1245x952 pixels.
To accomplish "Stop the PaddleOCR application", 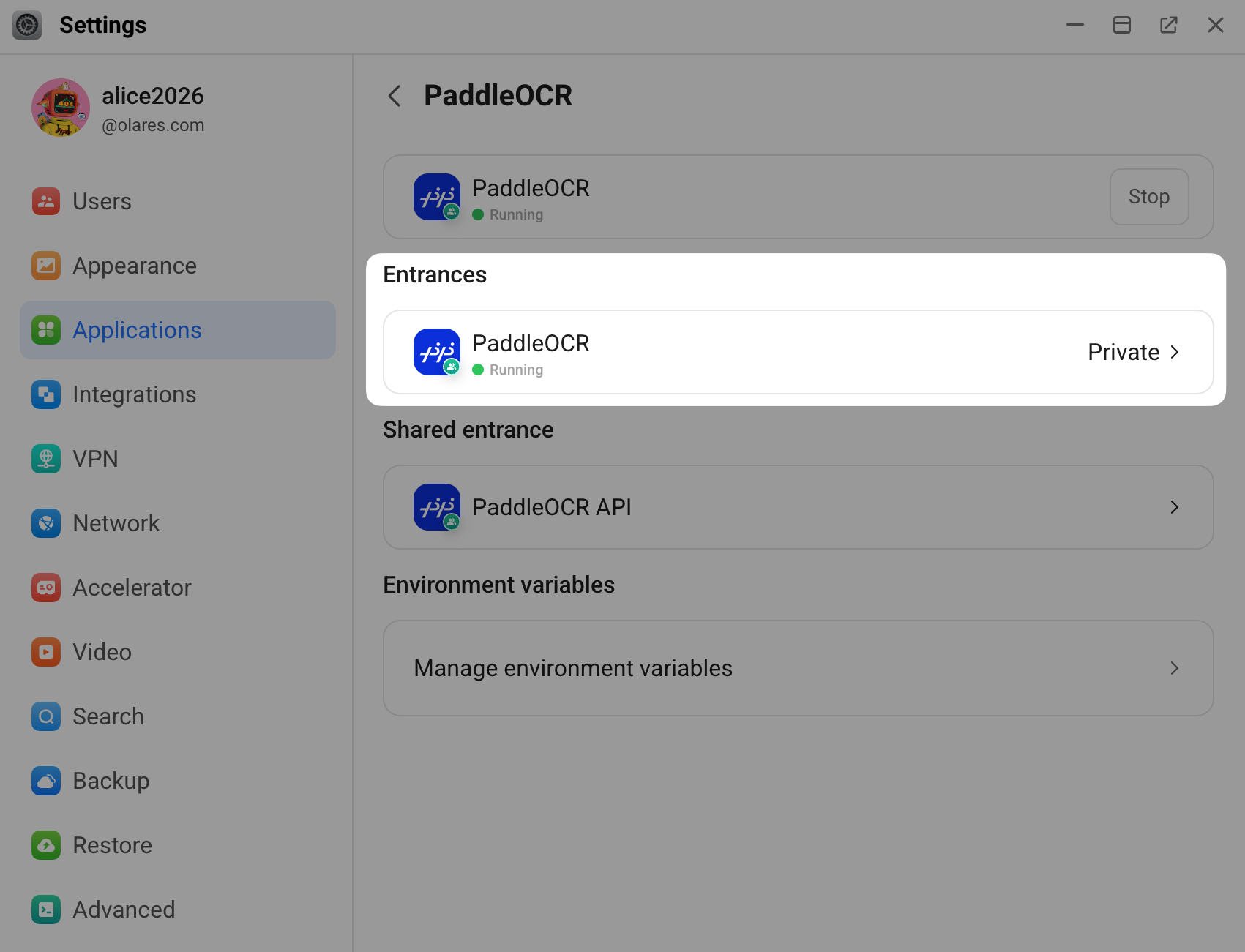I will [x=1149, y=197].
